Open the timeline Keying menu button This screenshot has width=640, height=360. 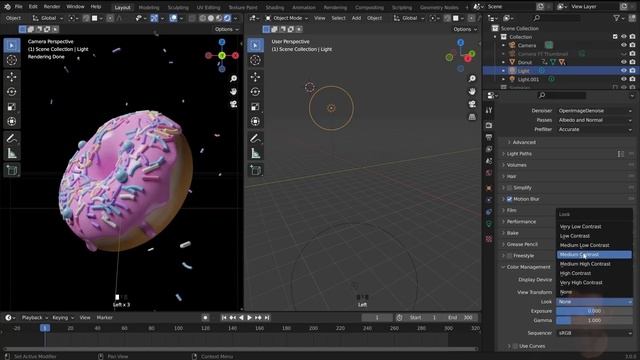(x=63, y=318)
